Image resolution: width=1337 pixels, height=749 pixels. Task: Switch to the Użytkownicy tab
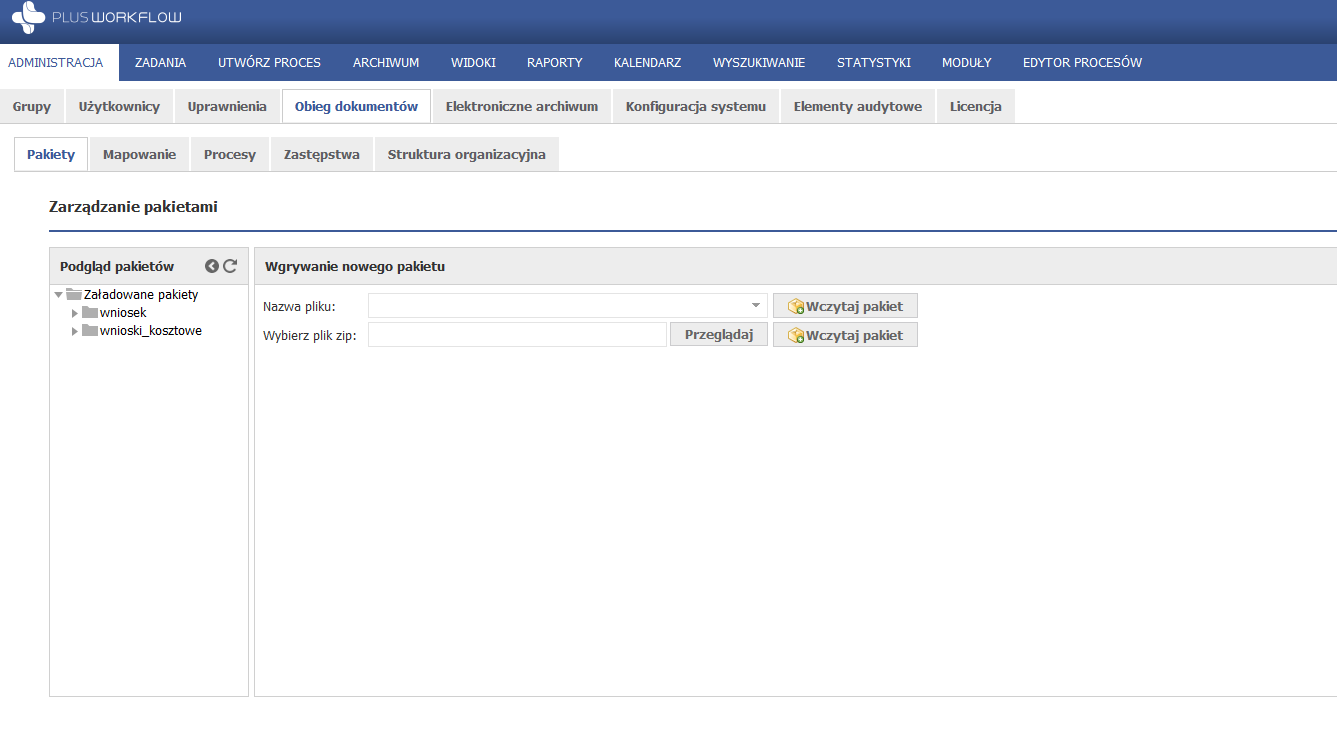click(119, 106)
